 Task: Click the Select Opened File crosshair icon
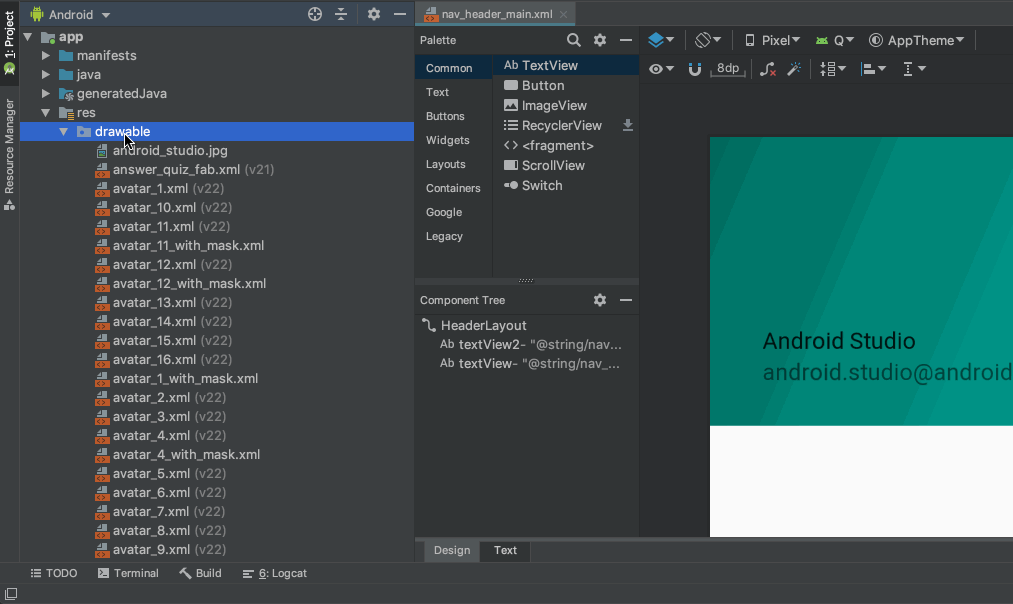(x=314, y=14)
